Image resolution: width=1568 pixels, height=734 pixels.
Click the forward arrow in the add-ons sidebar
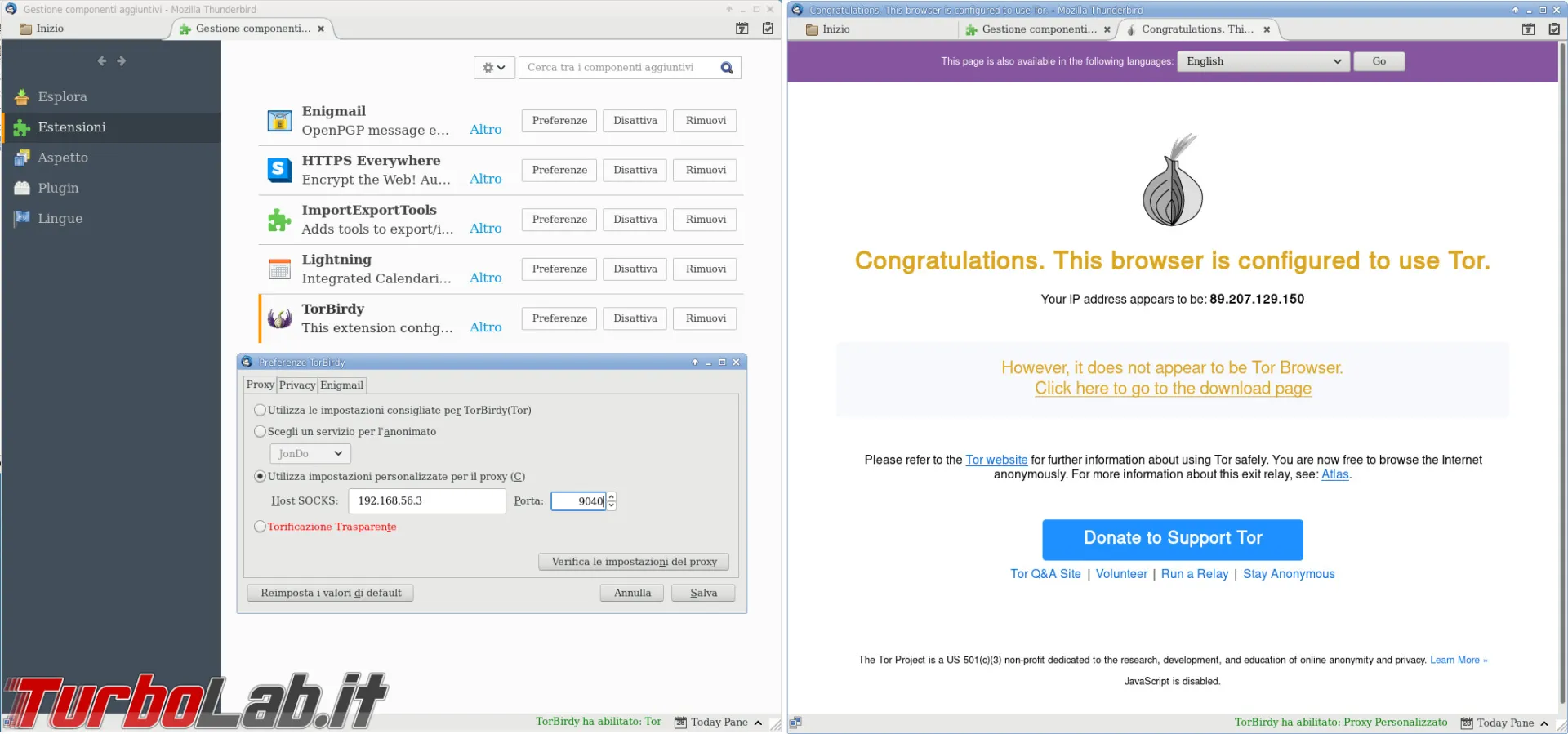[x=122, y=61]
